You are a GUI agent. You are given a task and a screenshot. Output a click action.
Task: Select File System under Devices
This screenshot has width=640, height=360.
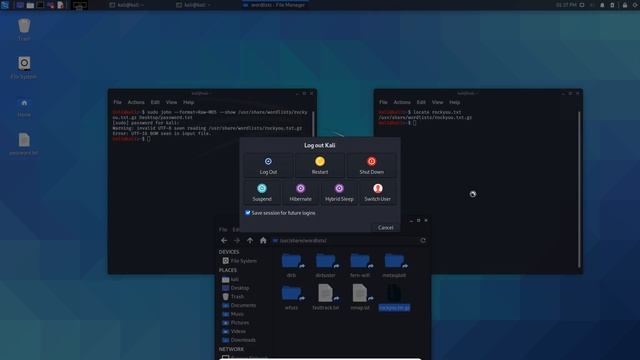tap(240, 260)
